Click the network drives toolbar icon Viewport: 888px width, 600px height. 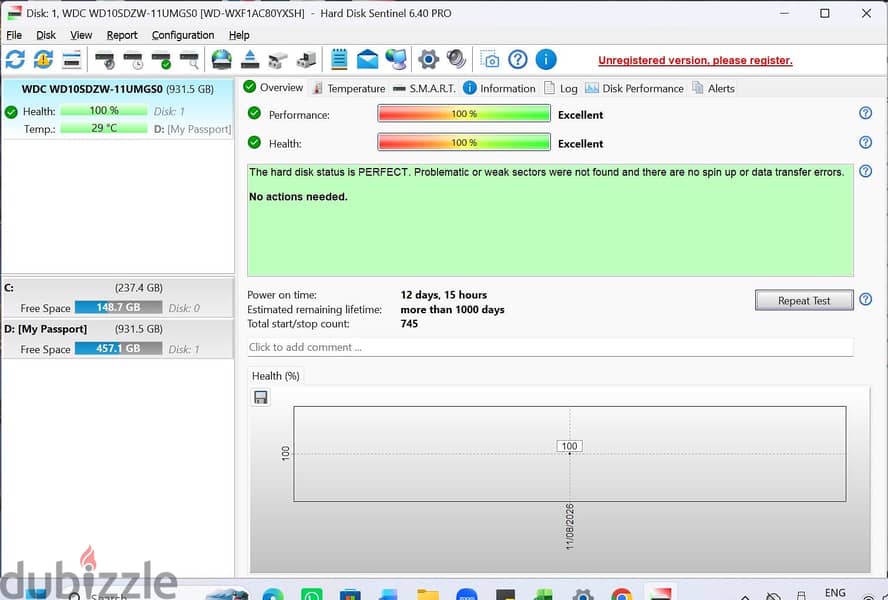point(306,59)
